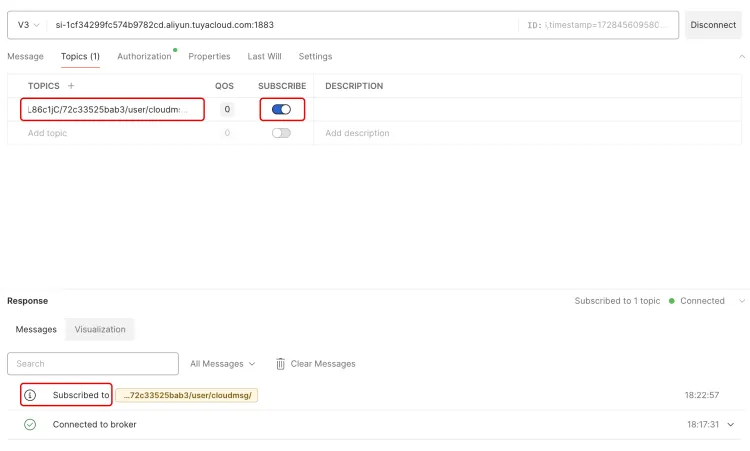Screen dimensions: 750x451
Task: Open the Visualization response tab
Action: pyautogui.click(x=100, y=330)
